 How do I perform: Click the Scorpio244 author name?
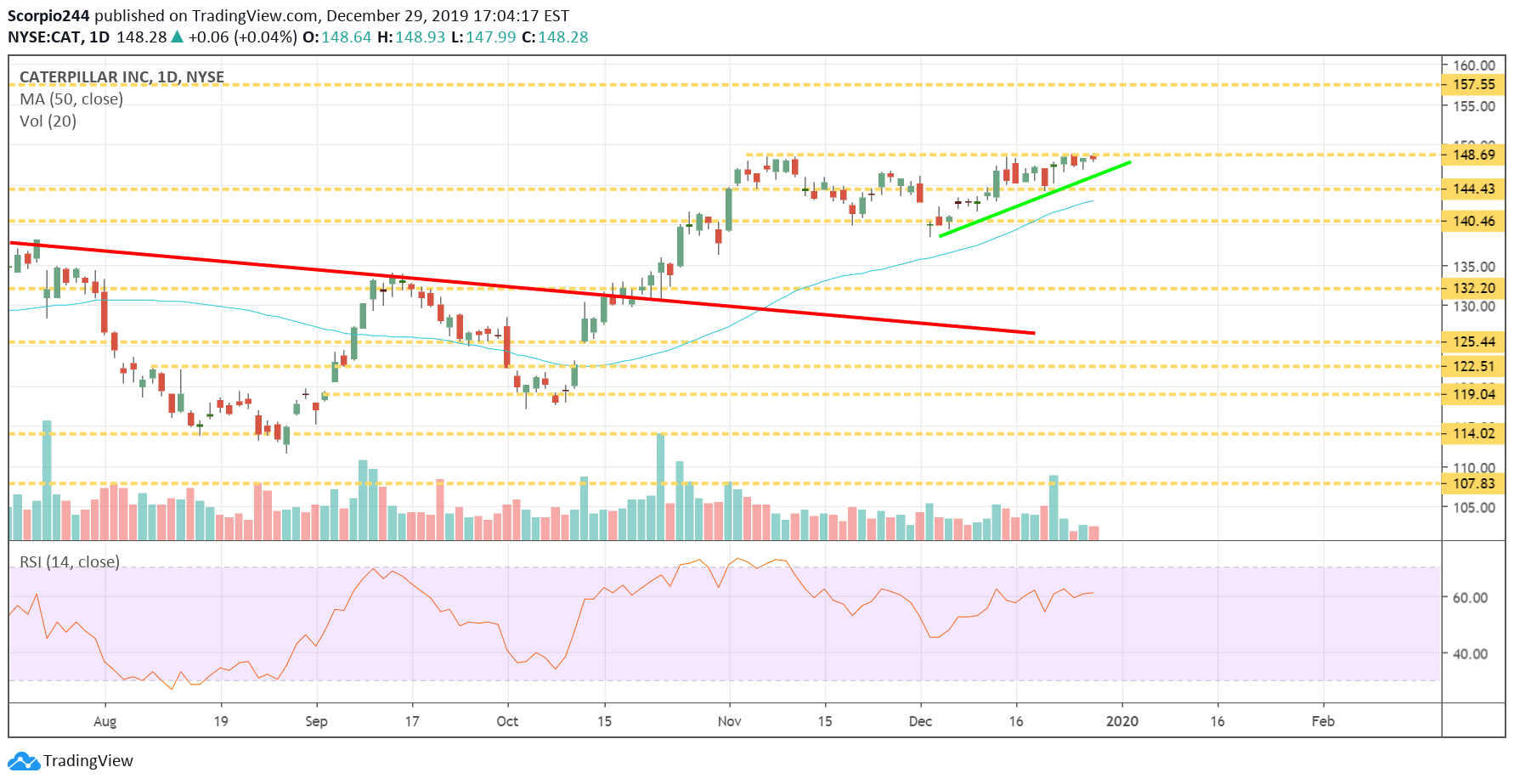(x=48, y=16)
